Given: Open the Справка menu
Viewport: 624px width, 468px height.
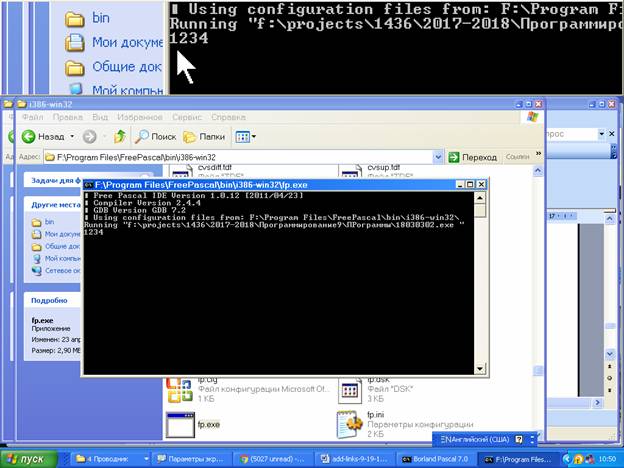Looking at the screenshot, I should click(228, 117).
